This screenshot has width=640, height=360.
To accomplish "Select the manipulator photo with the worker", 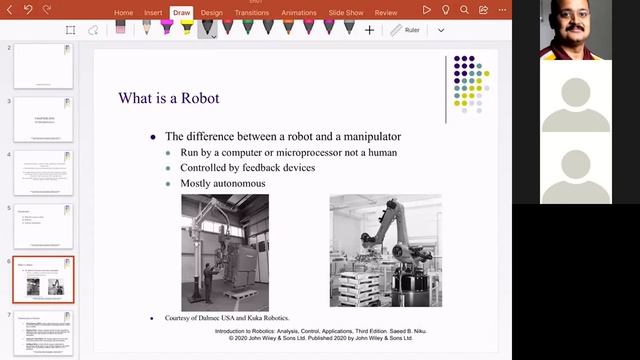I will pos(225,253).
